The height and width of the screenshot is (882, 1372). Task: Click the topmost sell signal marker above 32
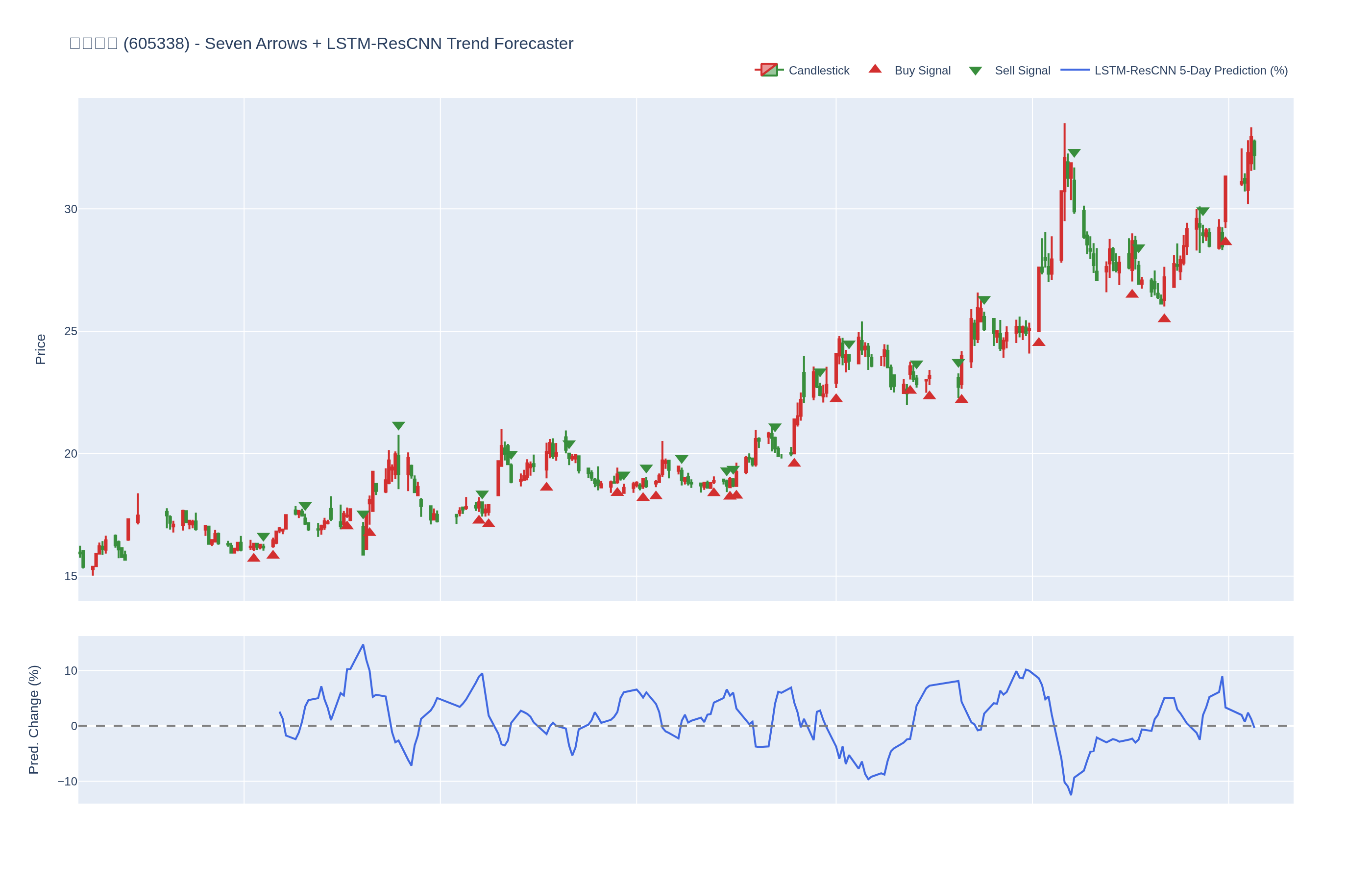pyautogui.click(x=1074, y=153)
